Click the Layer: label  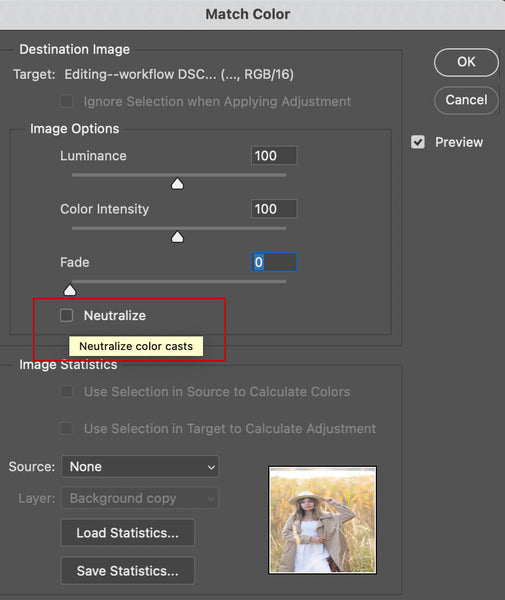37,498
